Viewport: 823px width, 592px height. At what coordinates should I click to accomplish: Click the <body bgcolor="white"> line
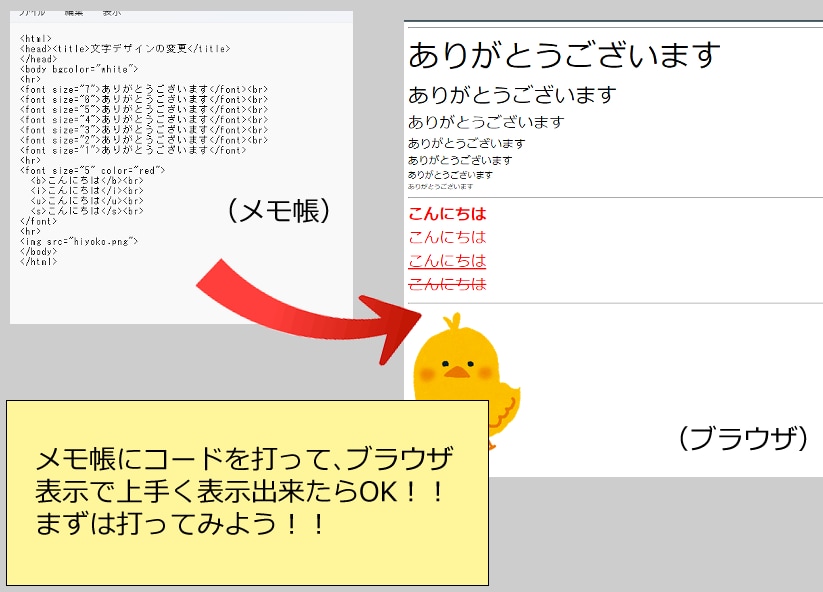coord(79,69)
